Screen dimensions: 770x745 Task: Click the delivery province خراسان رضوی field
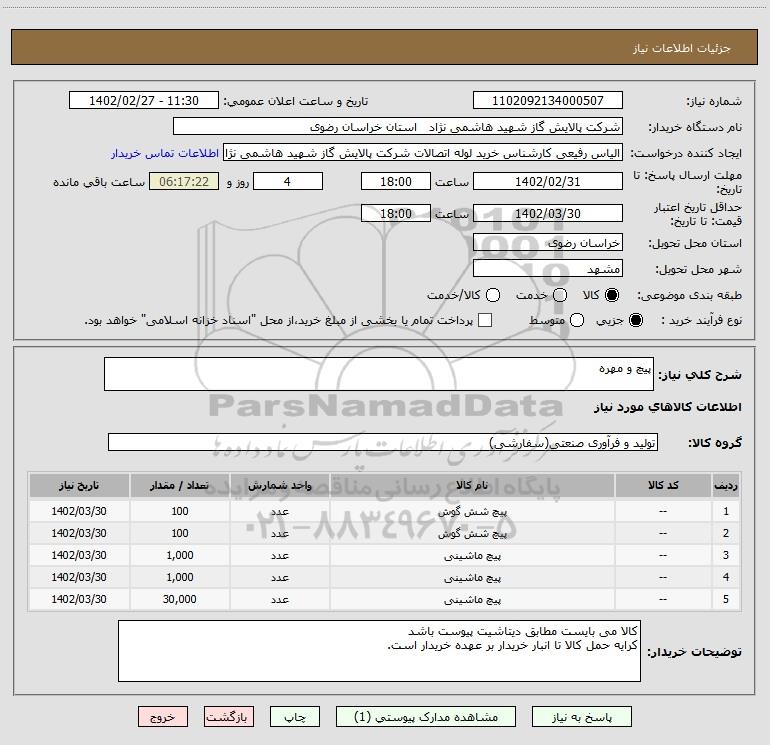click(x=548, y=243)
